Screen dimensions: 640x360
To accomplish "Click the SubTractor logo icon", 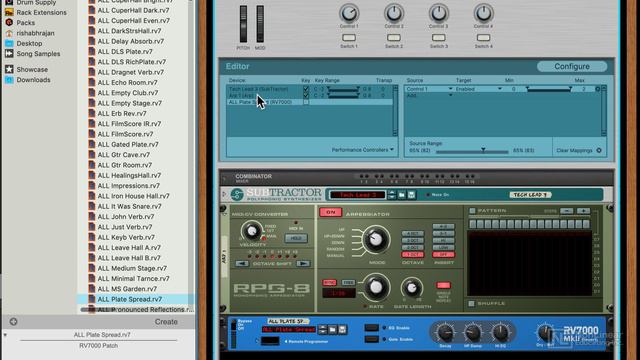I will 237,194.
